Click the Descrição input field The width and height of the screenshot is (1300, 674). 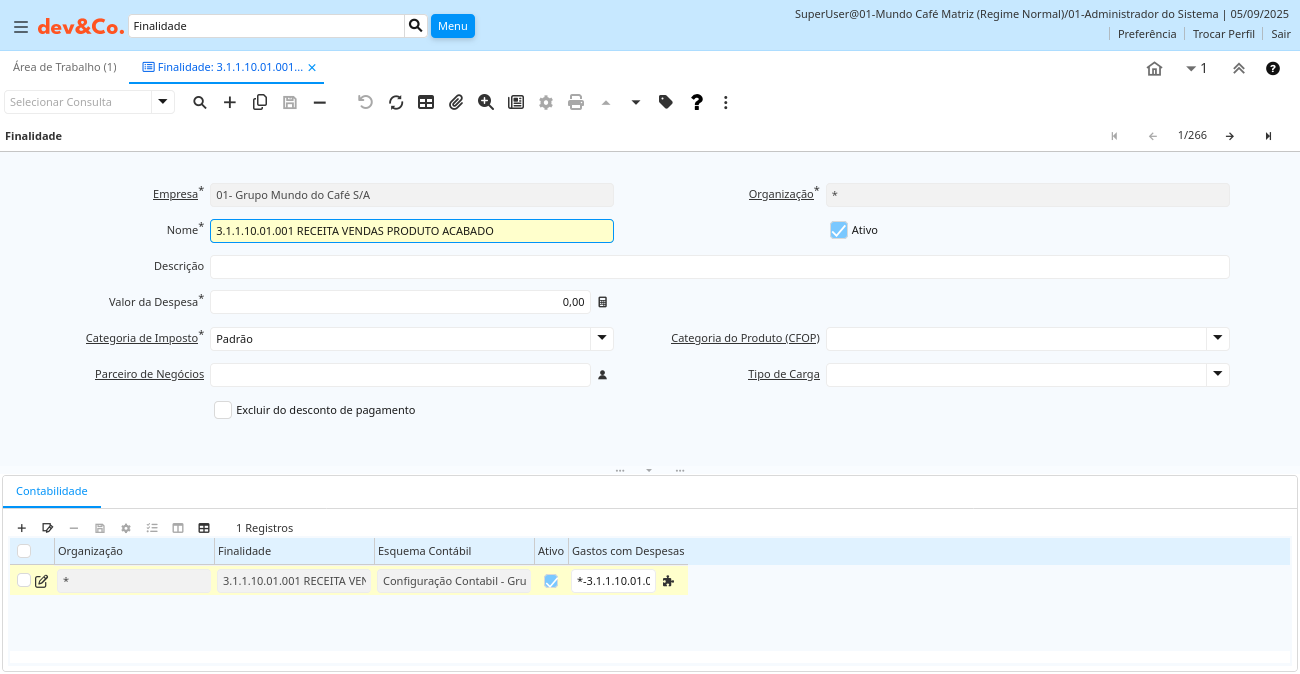pos(719,267)
